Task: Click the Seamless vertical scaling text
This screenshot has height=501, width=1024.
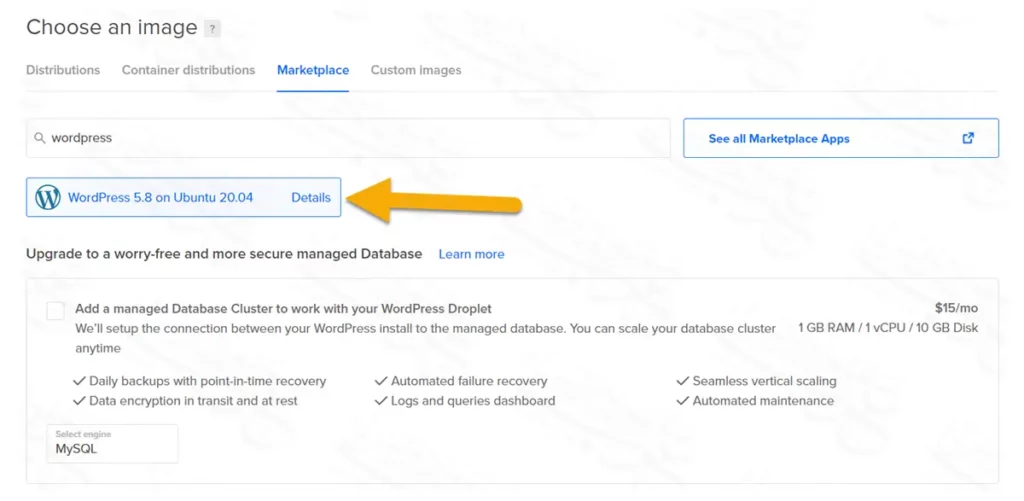Action: 764,381
